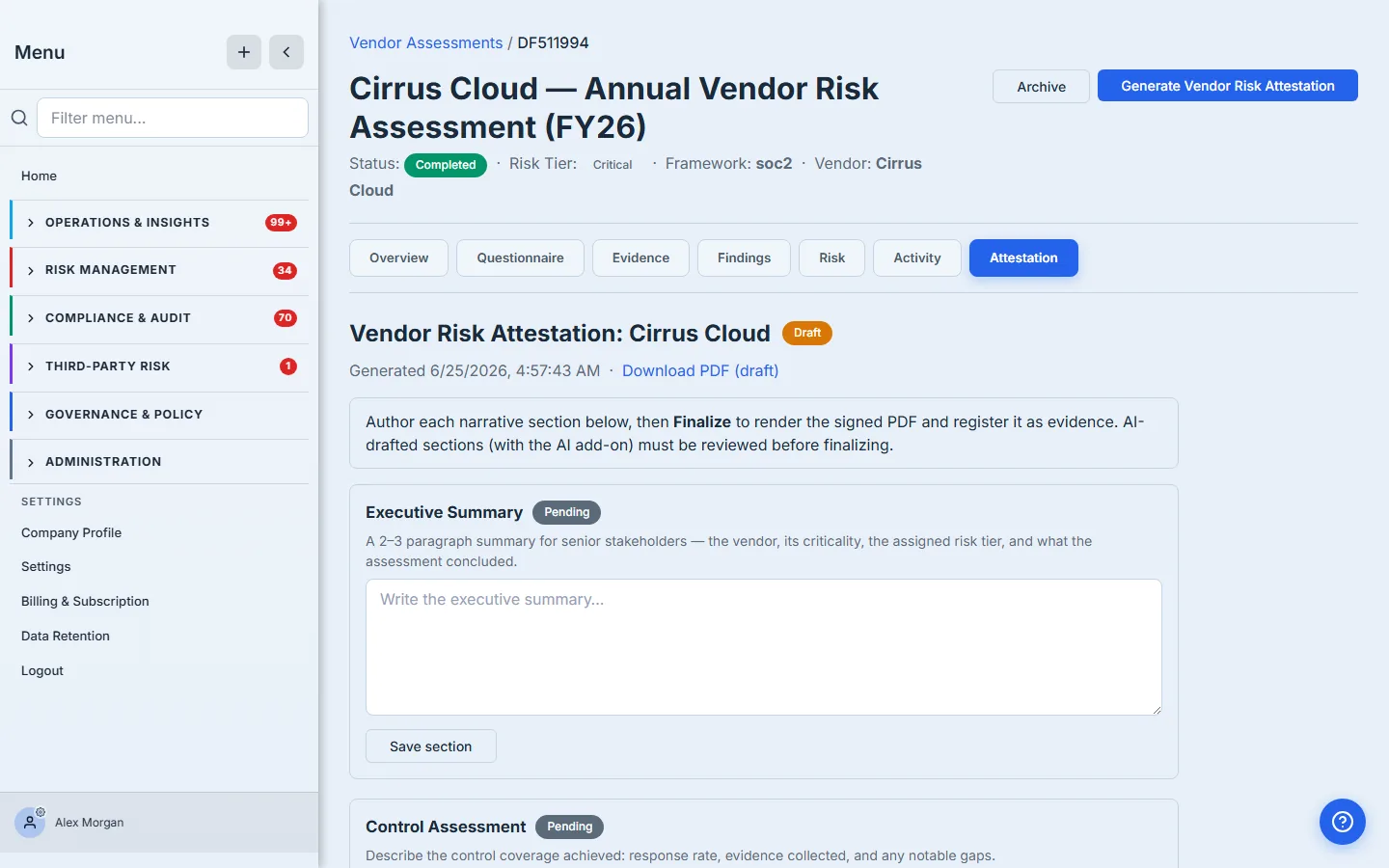Viewport: 1389px width, 868px height.
Task: Open Billing & Subscription
Action: pos(85,601)
